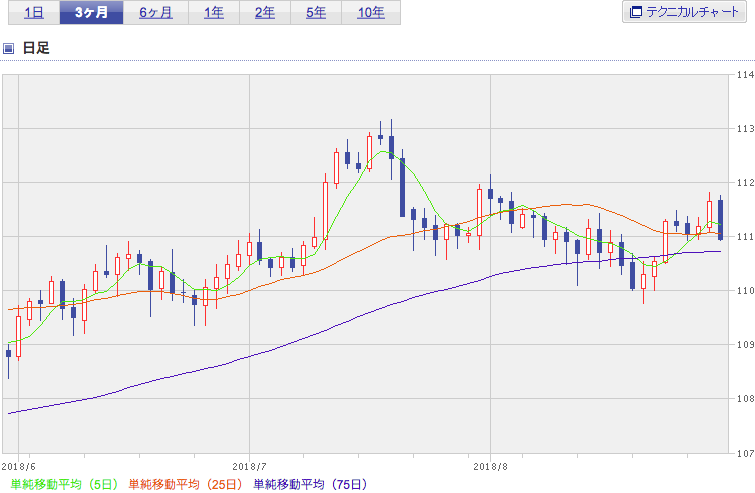Click the 109 price axis label
This screenshot has width=755, height=493.
(x=745, y=344)
